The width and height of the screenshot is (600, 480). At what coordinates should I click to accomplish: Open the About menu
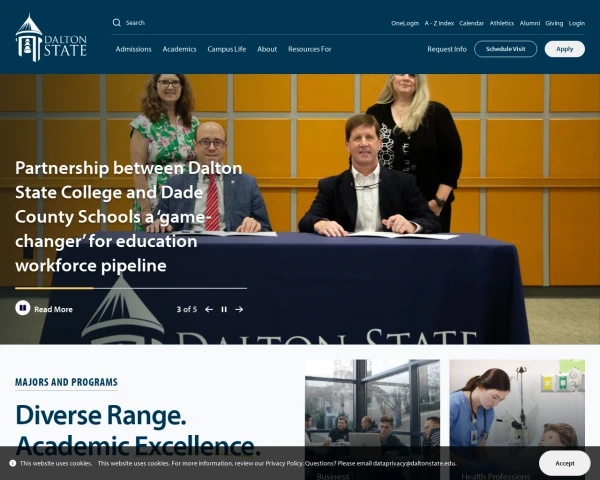click(x=267, y=49)
